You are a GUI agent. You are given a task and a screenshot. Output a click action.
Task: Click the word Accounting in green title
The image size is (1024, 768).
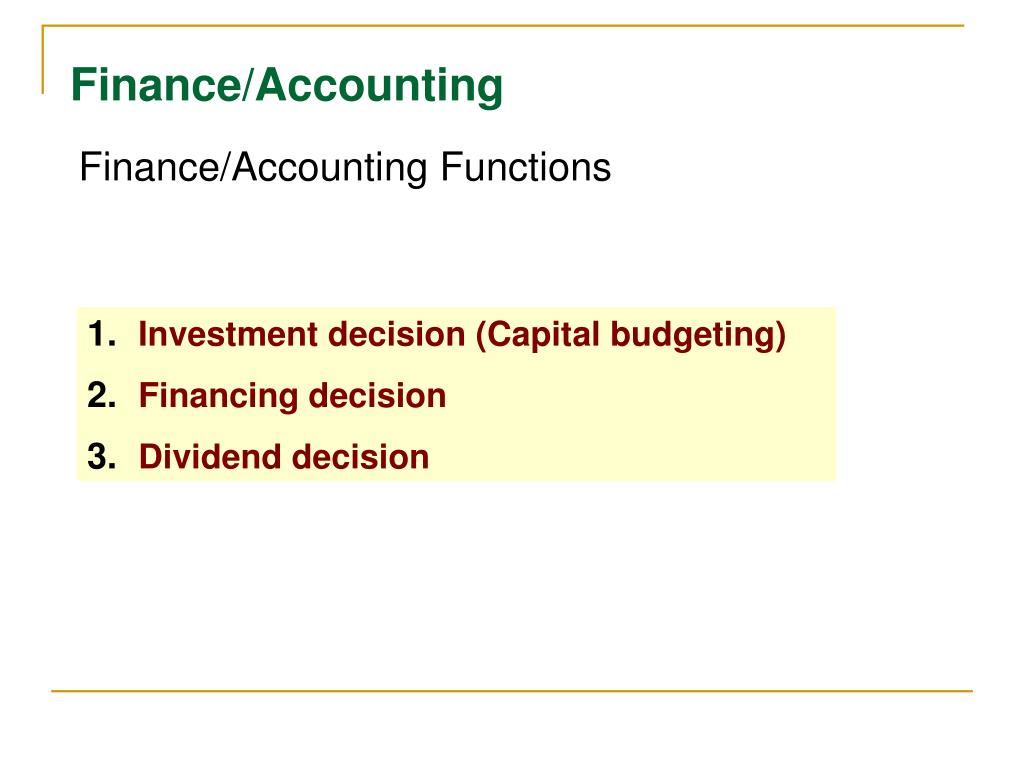[379, 86]
